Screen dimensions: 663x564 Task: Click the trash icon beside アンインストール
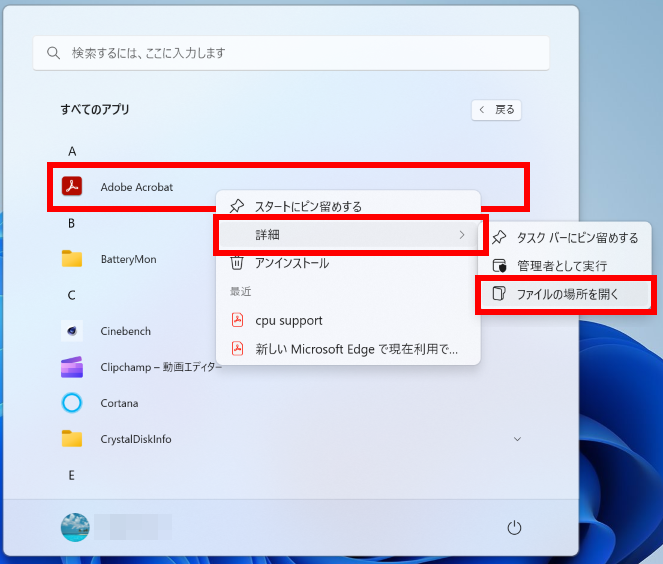pyautogui.click(x=237, y=263)
